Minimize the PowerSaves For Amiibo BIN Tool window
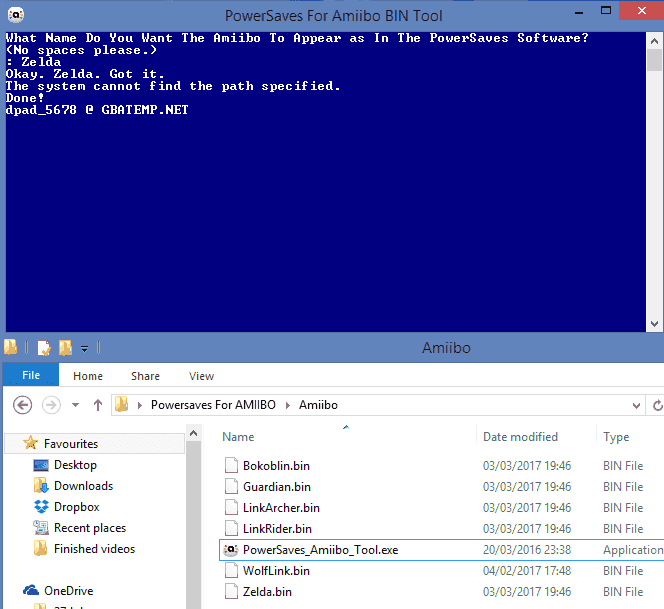This screenshot has height=609, width=664. [579, 13]
